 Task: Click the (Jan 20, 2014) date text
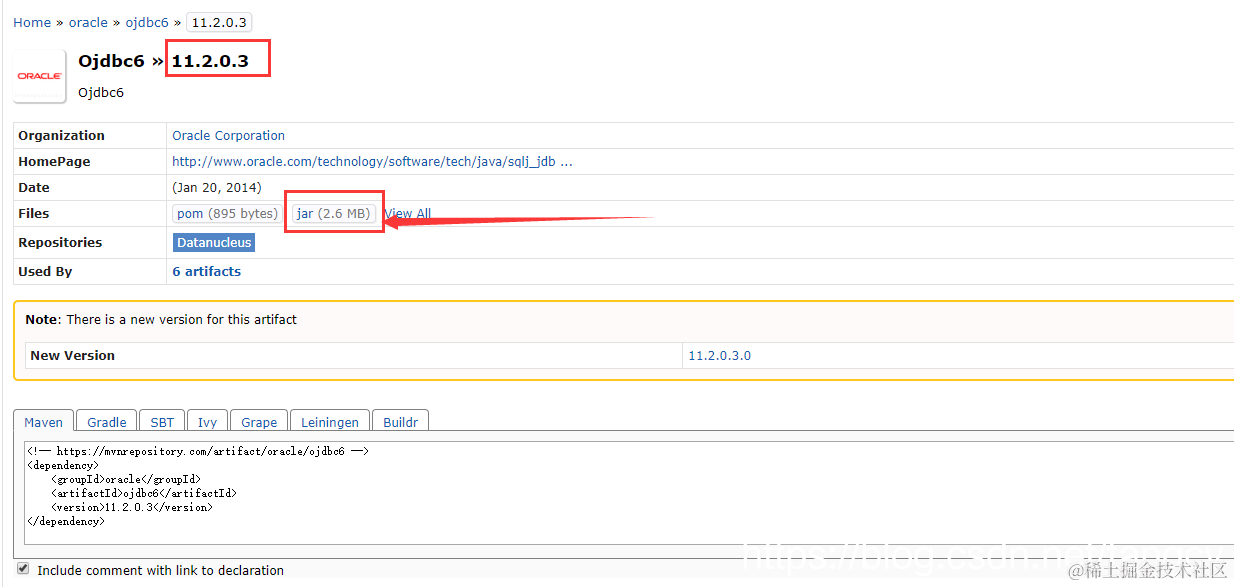click(216, 187)
